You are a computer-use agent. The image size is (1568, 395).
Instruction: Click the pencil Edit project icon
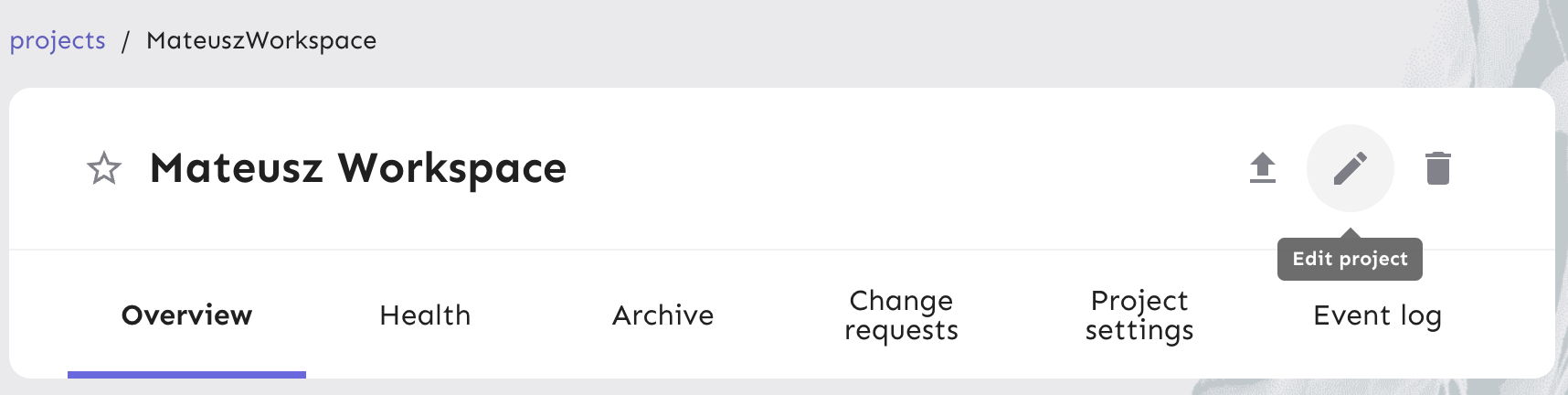[x=1351, y=168]
